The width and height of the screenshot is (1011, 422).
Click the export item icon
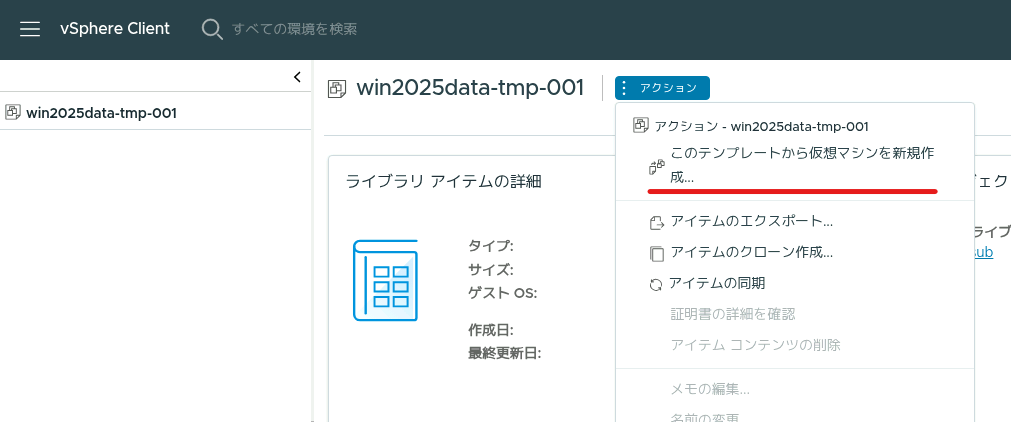click(x=656, y=223)
